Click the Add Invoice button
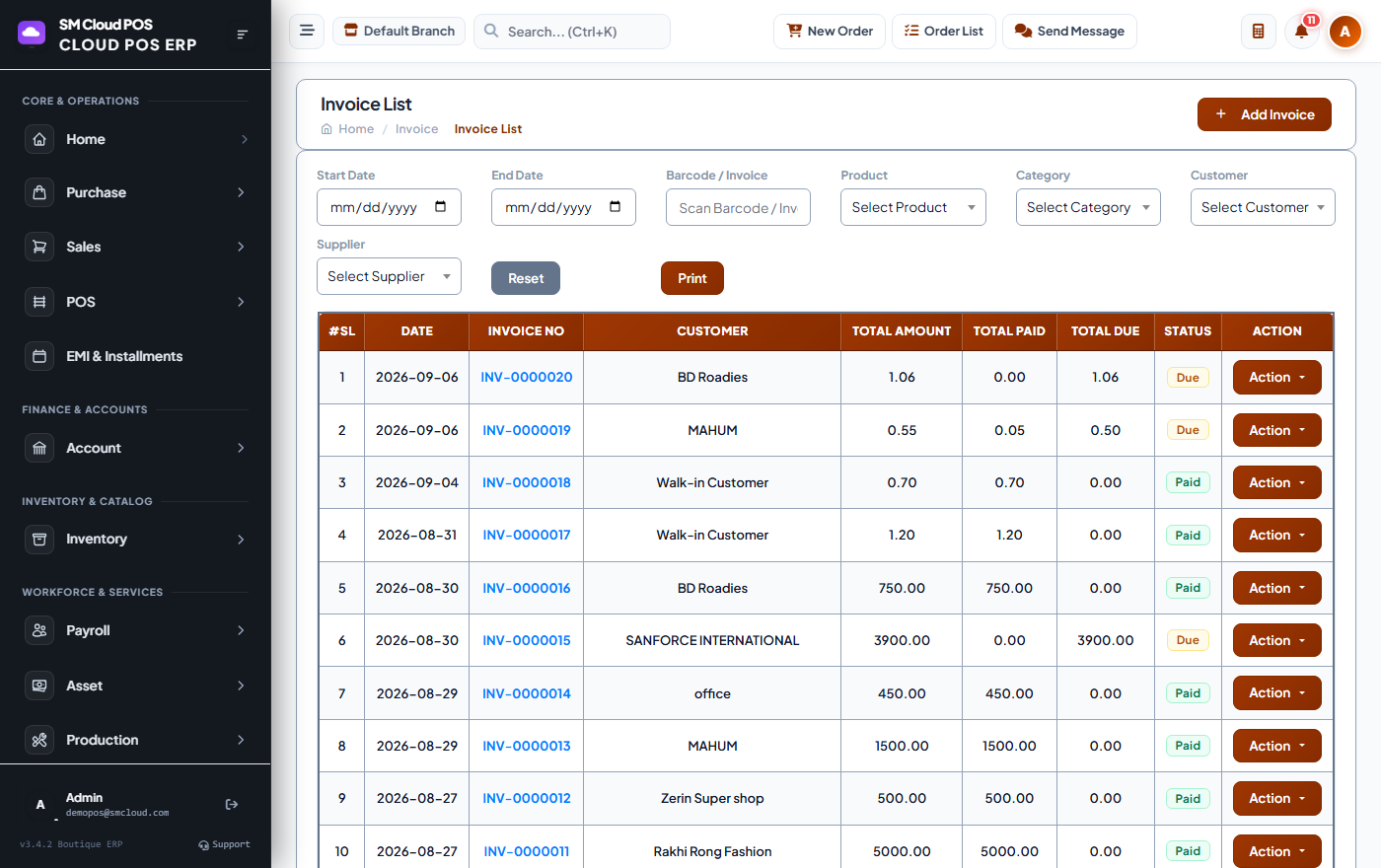 click(1265, 114)
